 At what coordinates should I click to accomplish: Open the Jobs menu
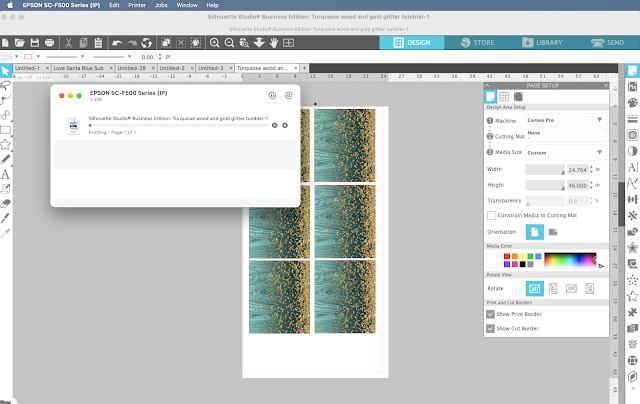pyautogui.click(x=161, y=5)
